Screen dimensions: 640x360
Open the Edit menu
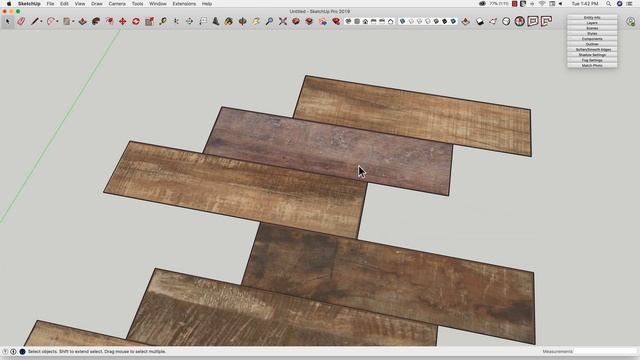click(x=64, y=4)
